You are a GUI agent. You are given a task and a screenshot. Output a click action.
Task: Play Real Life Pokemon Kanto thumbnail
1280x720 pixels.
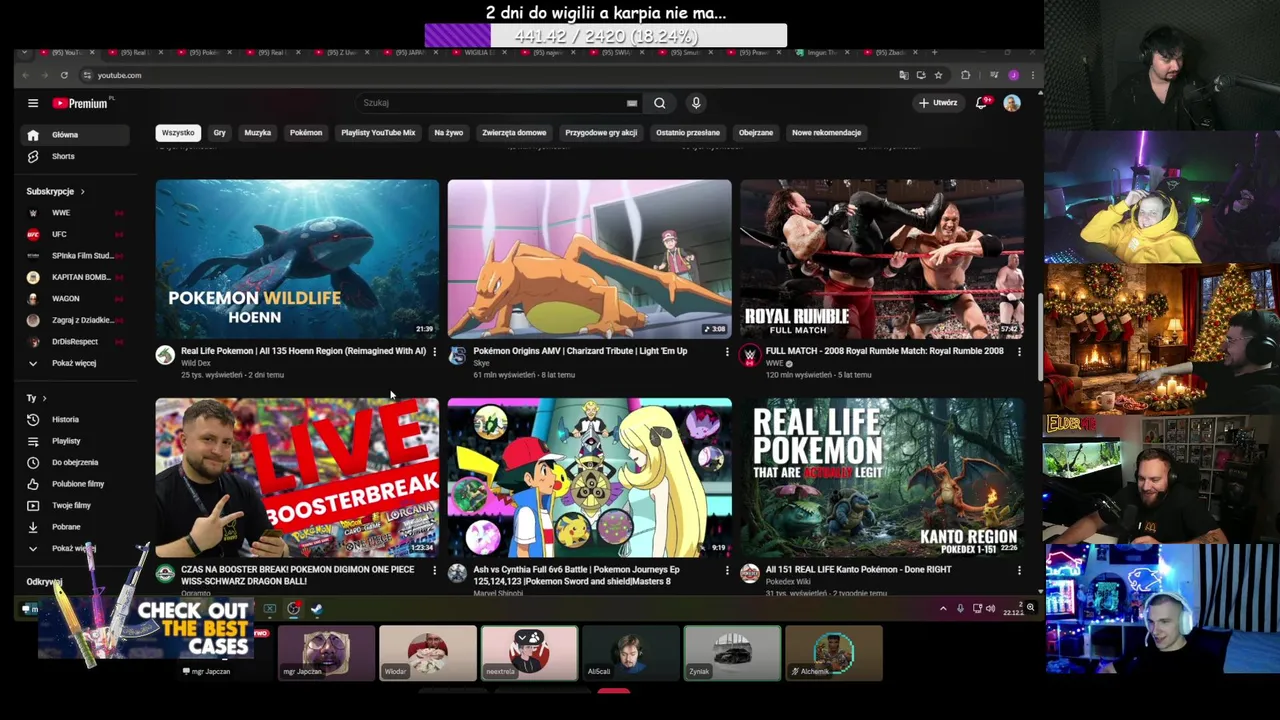[882, 478]
